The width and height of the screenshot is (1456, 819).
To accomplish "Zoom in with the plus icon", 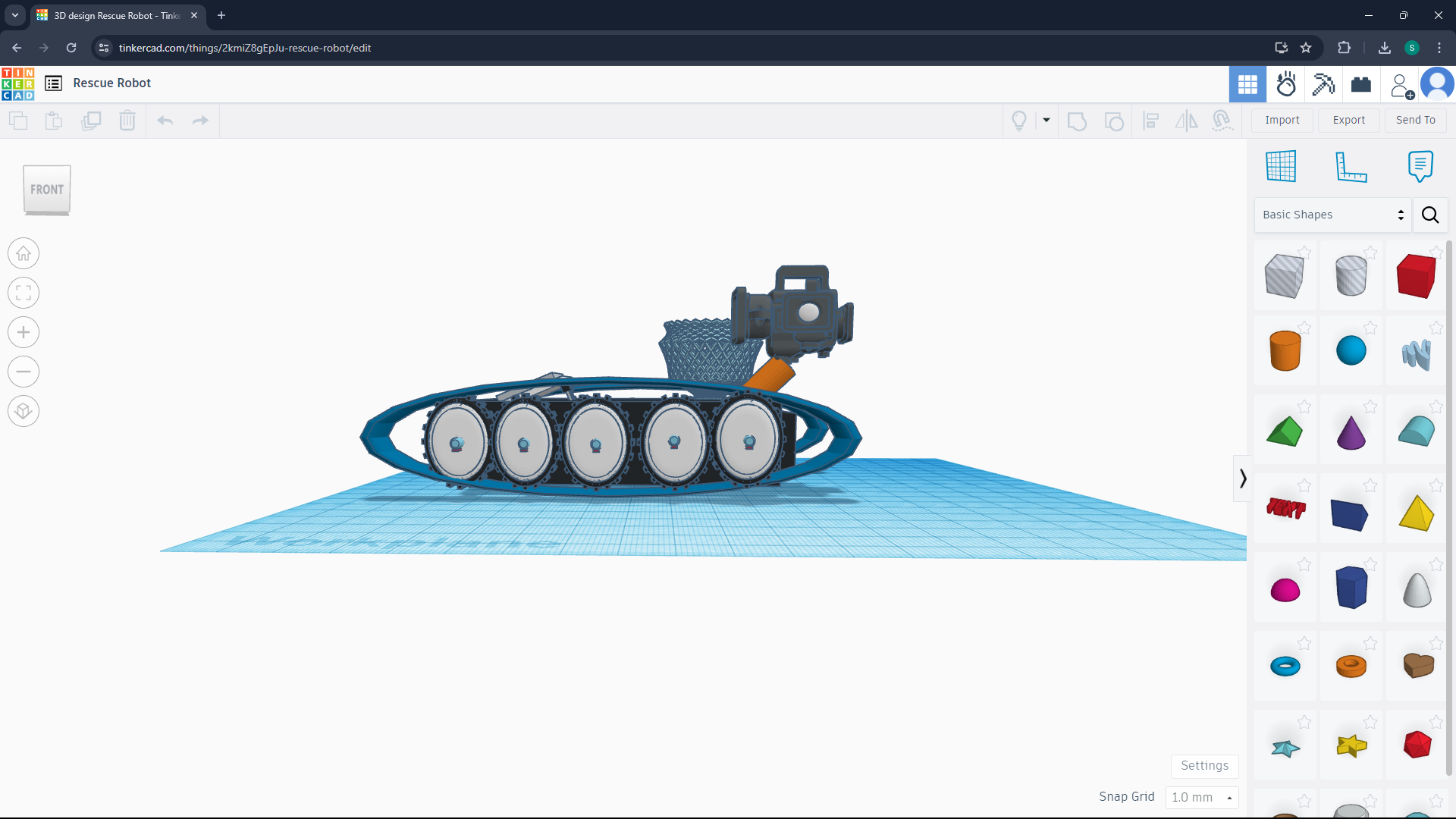I will [x=24, y=332].
